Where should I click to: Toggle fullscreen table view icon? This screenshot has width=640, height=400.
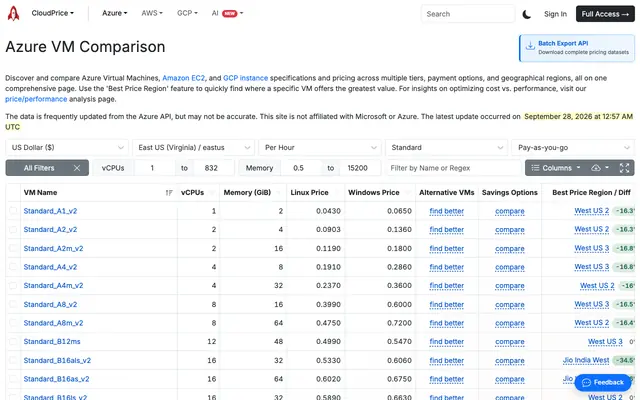pos(624,168)
